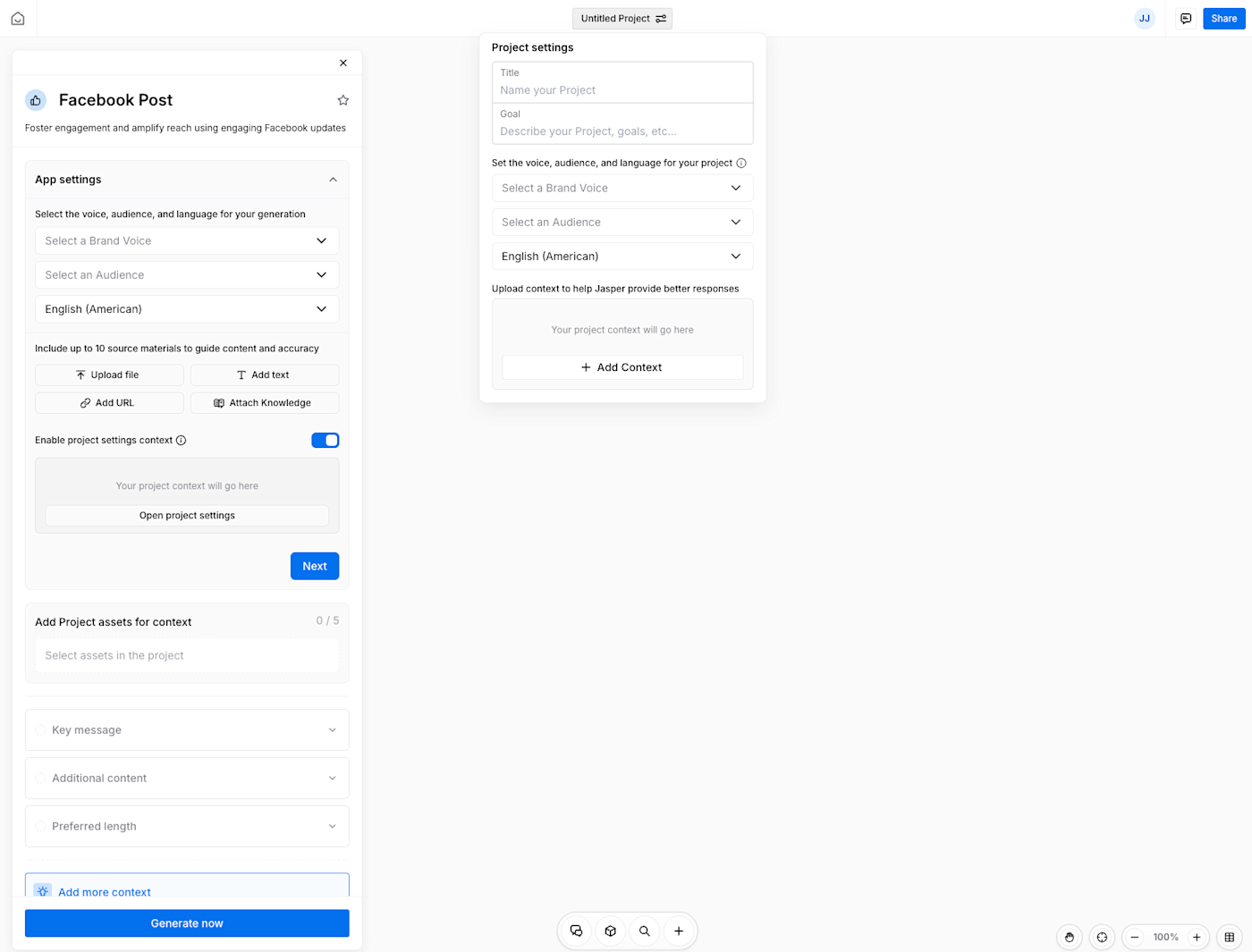Click the Generate now button

pos(187,923)
